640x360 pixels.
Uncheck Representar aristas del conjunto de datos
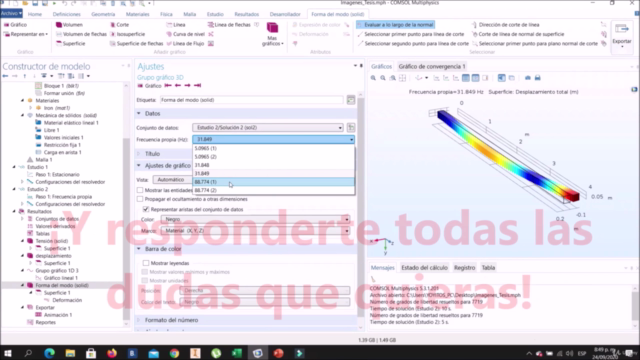[146, 209]
